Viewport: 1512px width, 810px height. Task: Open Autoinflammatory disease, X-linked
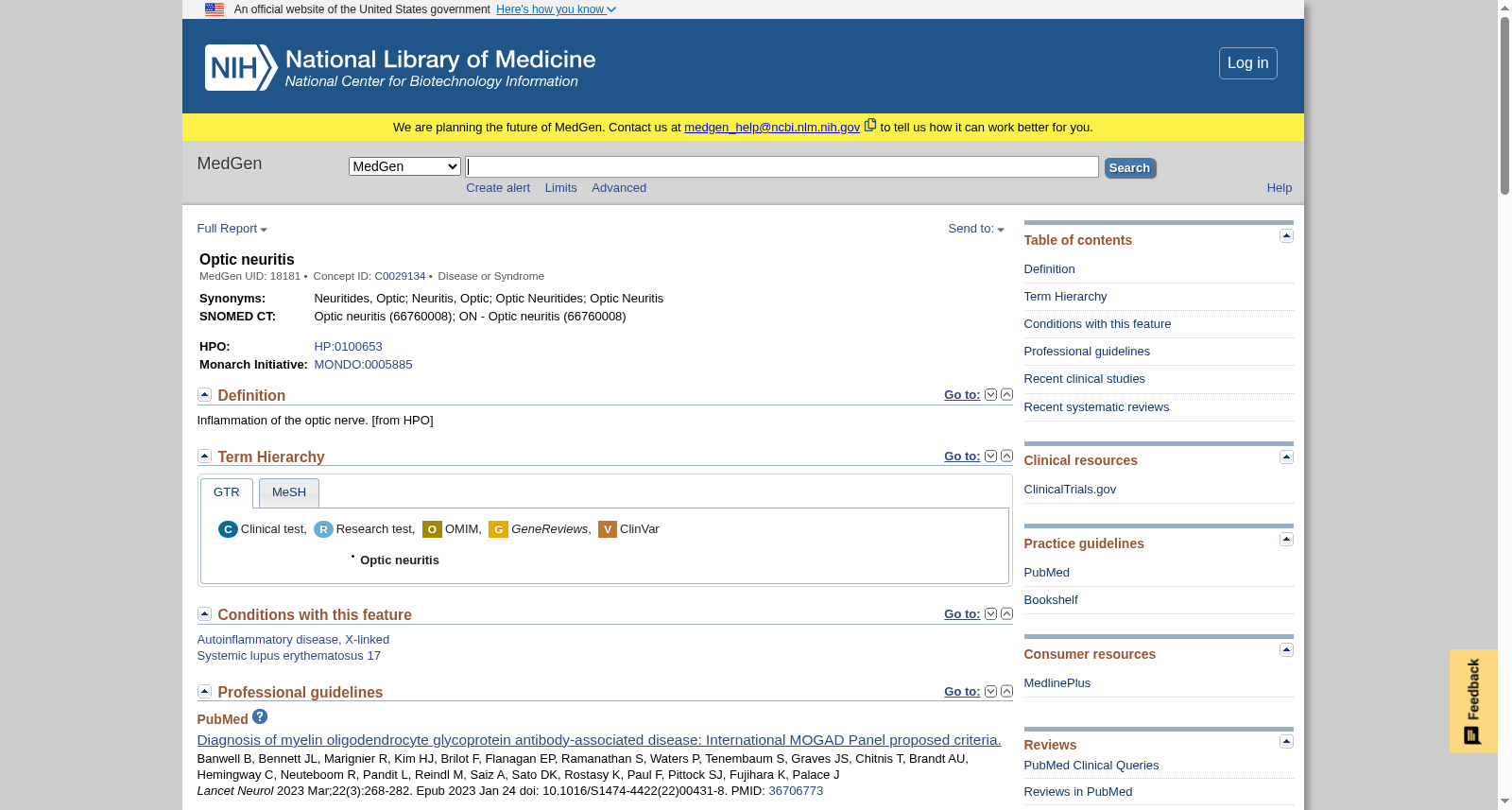point(293,640)
